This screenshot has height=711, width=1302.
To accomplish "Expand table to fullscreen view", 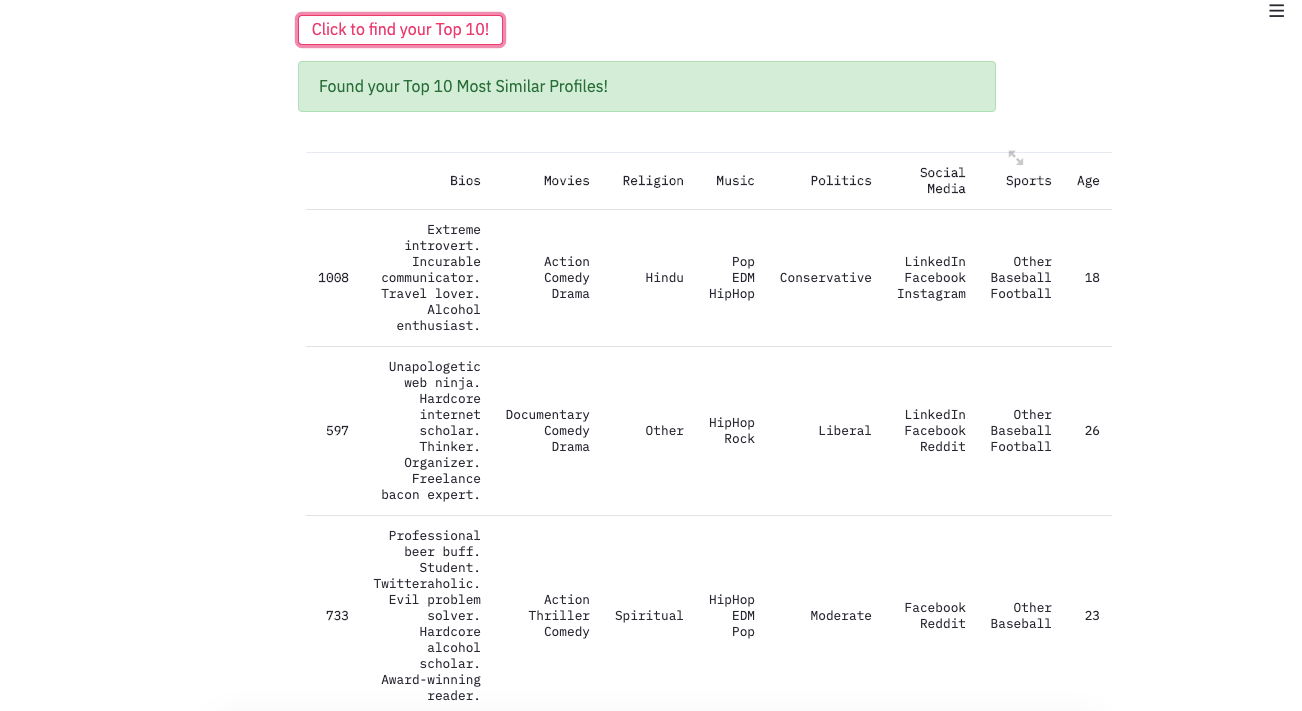I will [1016, 158].
